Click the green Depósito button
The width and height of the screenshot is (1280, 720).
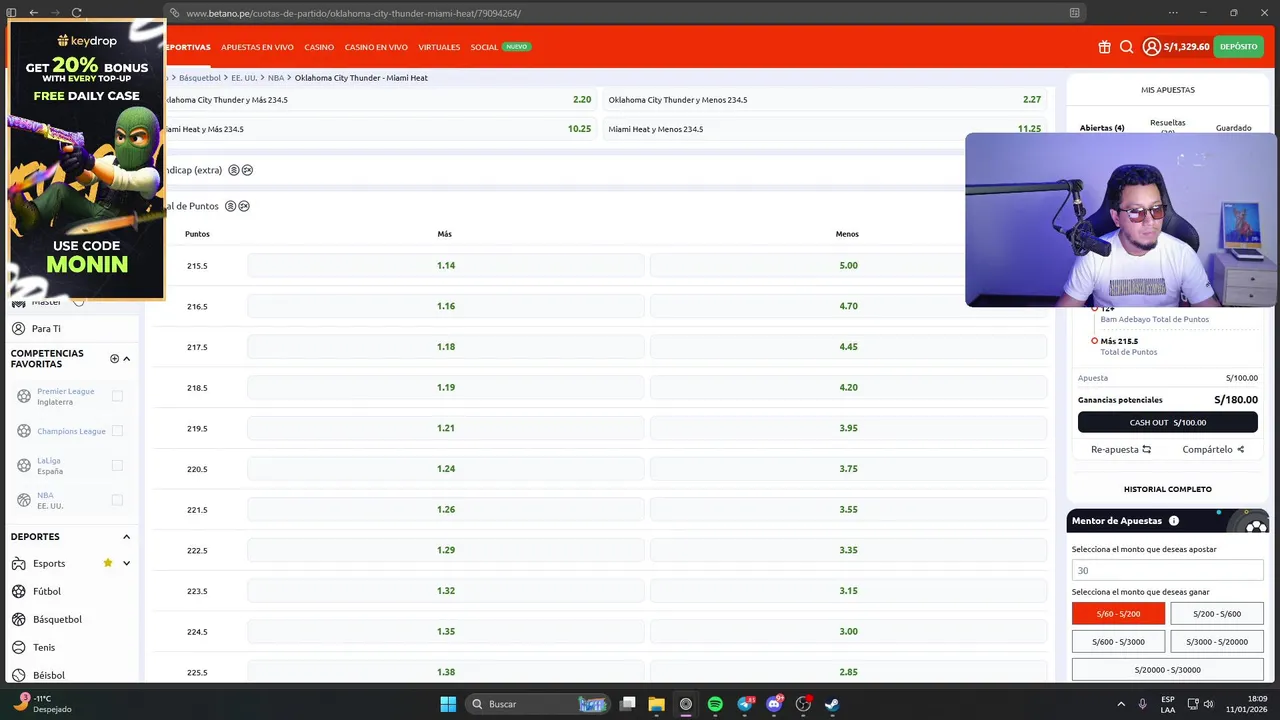1238,47
